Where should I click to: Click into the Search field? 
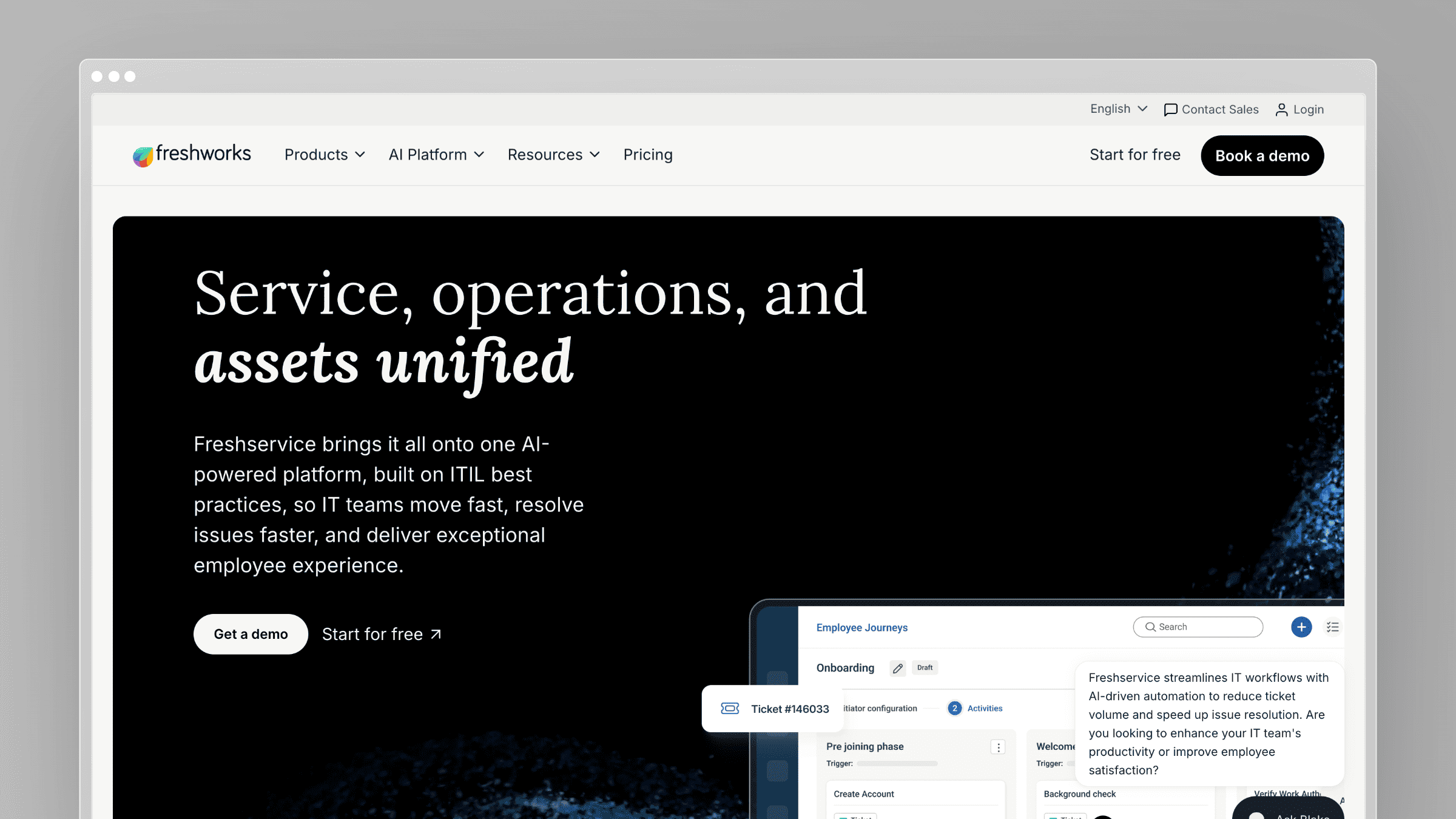(x=1198, y=627)
